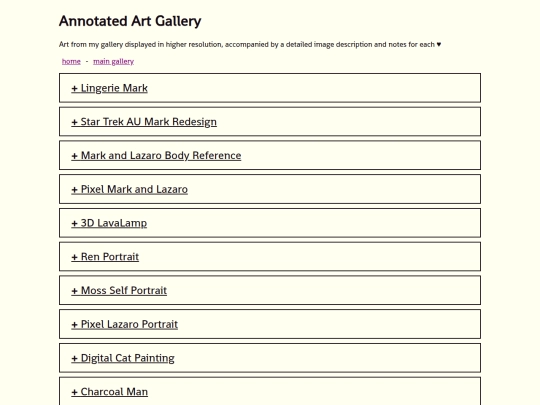This screenshot has width=540, height=405.
Task: Click the plus sign beside 3D LavaLamp
Action: pyautogui.click(x=74, y=224)
